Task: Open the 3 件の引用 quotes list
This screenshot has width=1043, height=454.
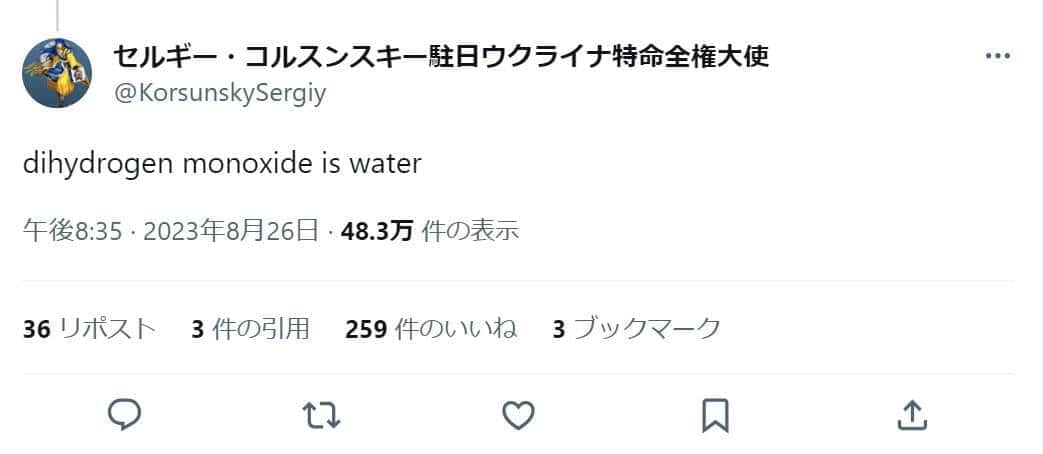Action: click(x=250, y=328)
